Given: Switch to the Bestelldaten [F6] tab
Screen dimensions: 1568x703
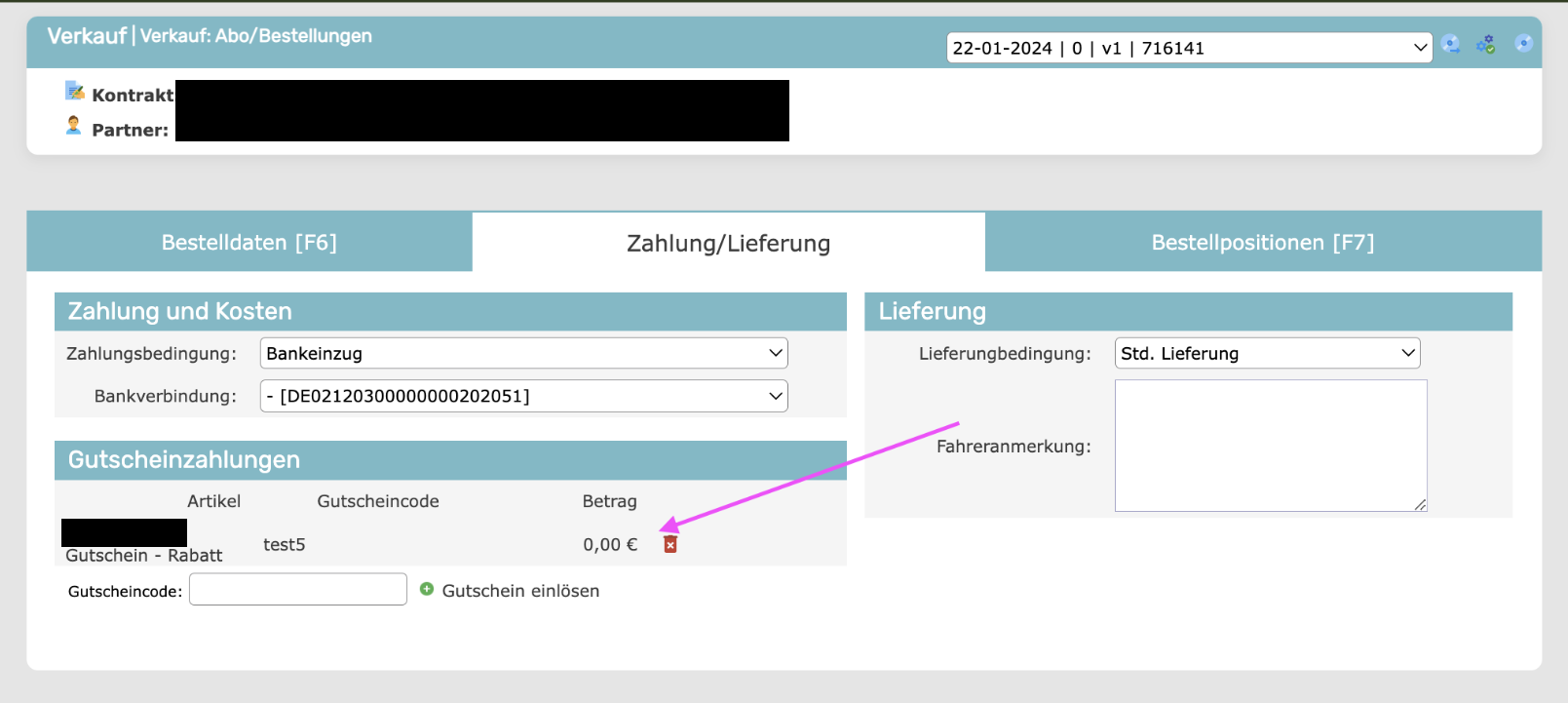Looking at the screenshot, I should tap(249, 242).
